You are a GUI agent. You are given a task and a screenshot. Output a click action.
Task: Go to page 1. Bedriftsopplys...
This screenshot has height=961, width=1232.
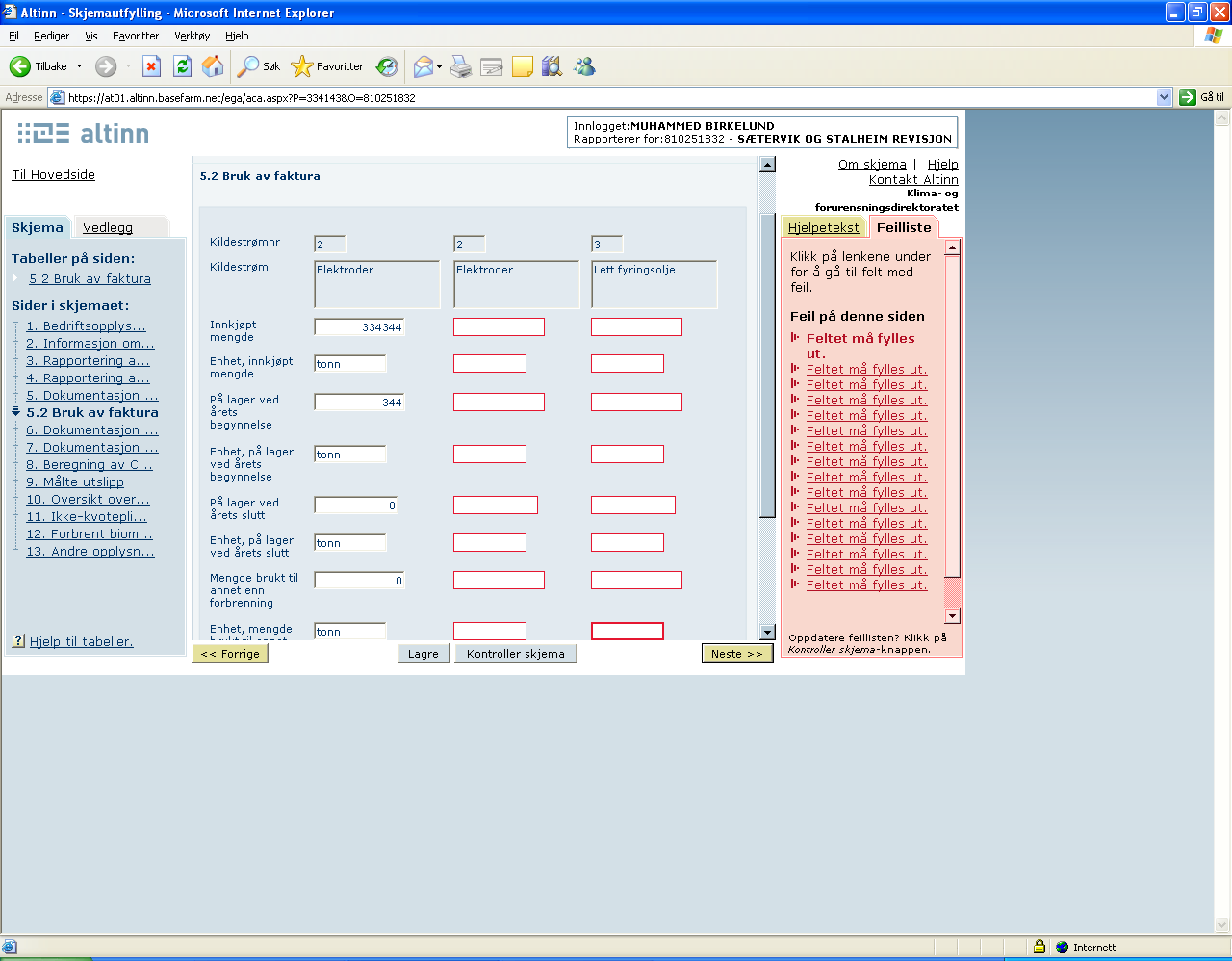[x=87, y=325]
